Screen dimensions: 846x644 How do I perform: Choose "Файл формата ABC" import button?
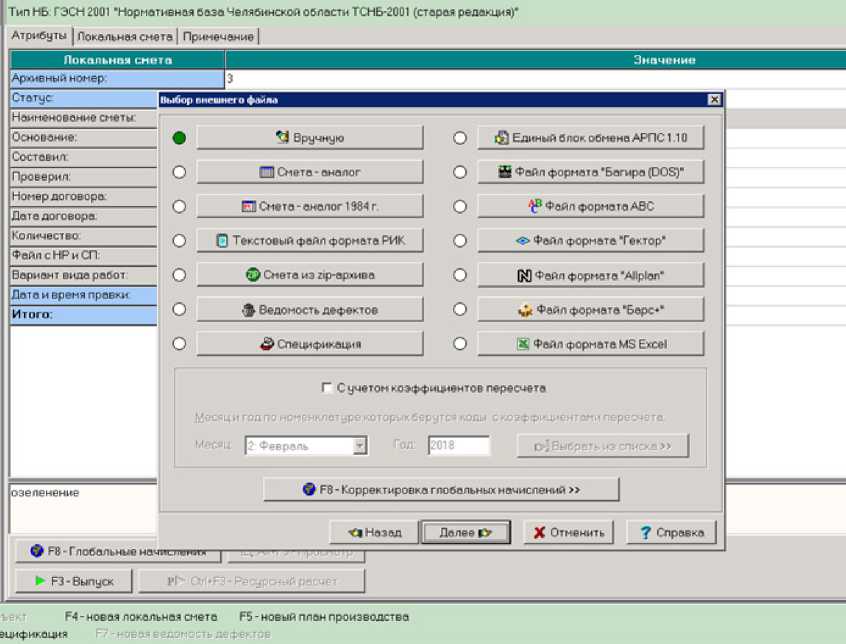point(590,206)
